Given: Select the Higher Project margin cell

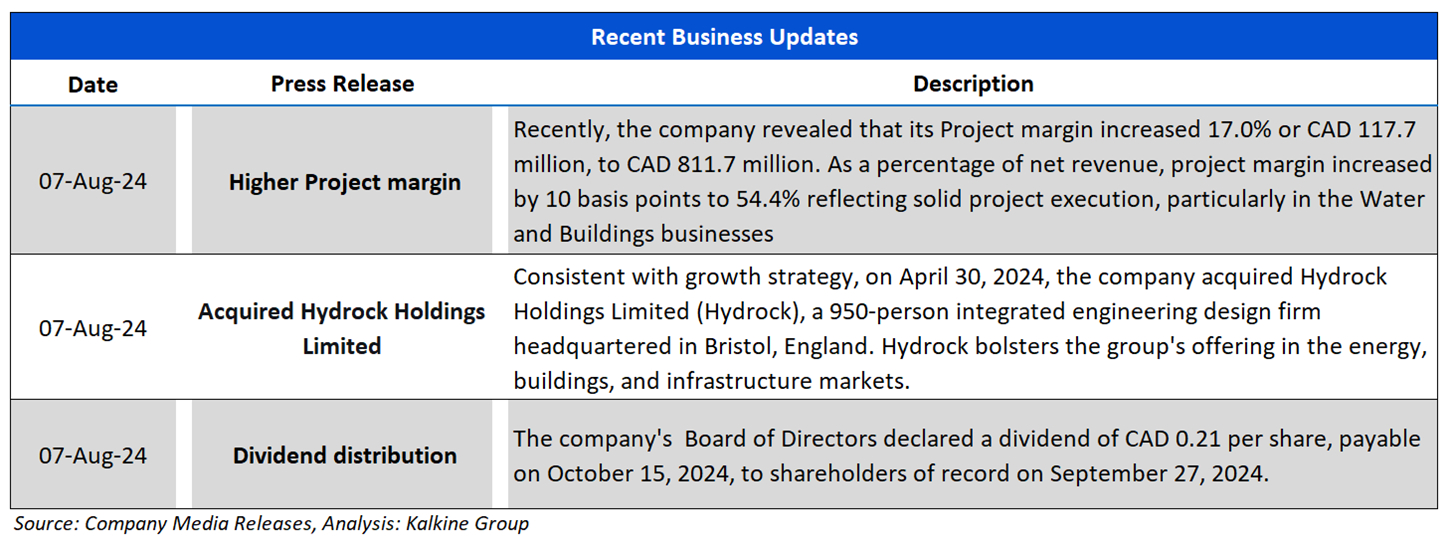Looking at the screenshot, I should click(x=344, y=182).
